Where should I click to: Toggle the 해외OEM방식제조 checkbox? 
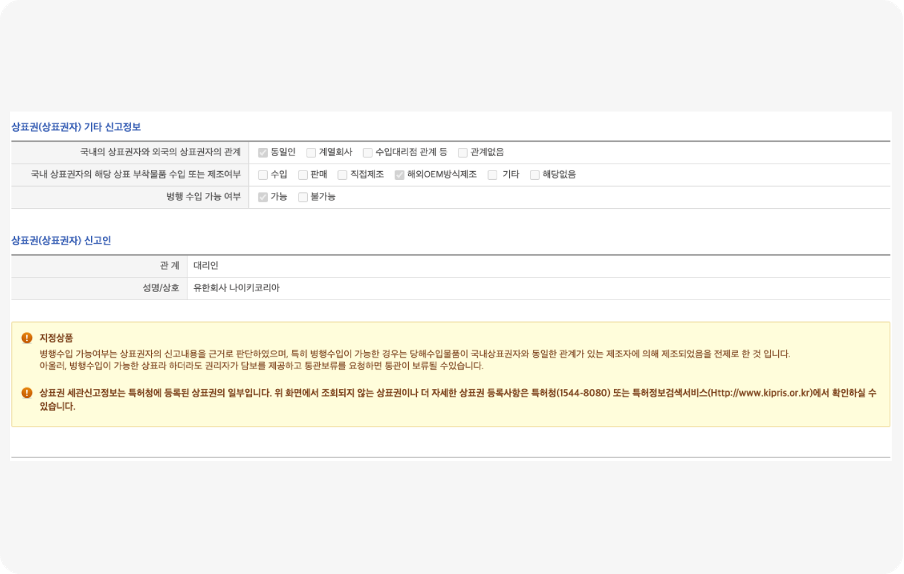tap(399, 175)
